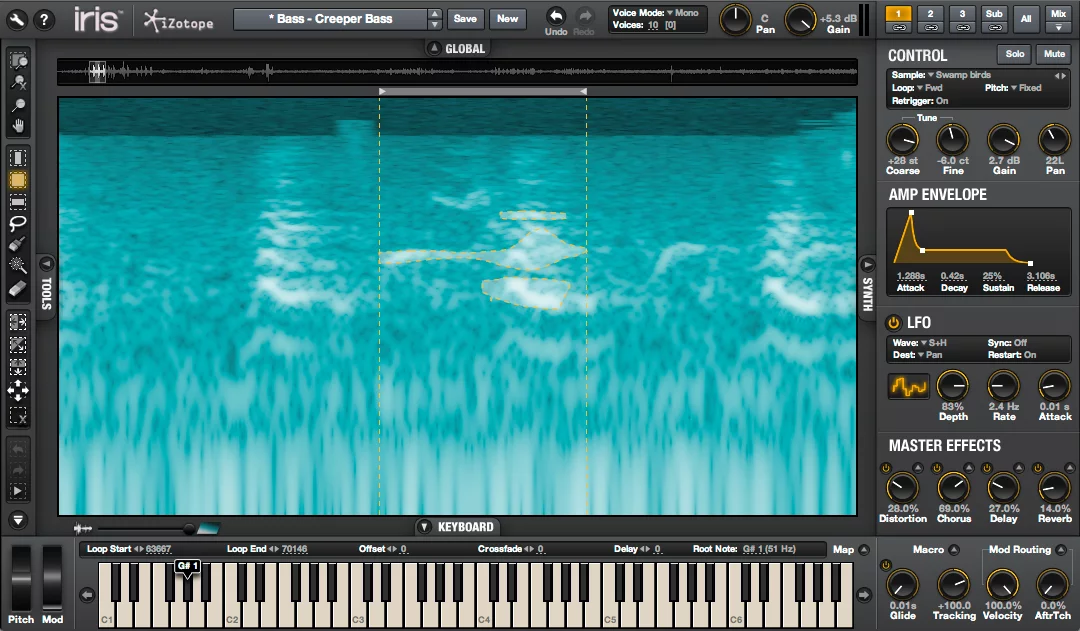The width and height of the screenshot is (1080, 631).
Task: Select the Magic Wand tool
Action: (x=17, y=265)
